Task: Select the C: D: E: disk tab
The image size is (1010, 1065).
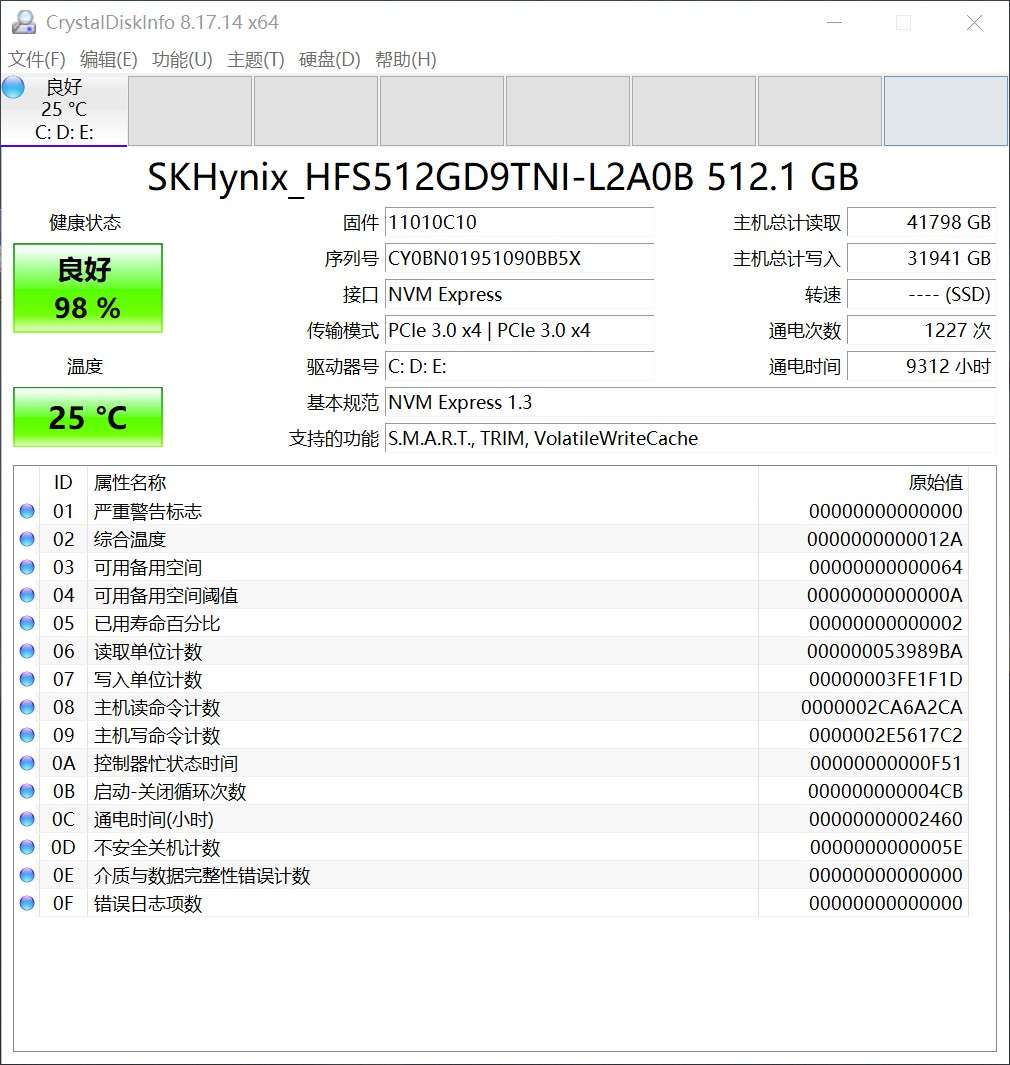Action: coord(64,111)
